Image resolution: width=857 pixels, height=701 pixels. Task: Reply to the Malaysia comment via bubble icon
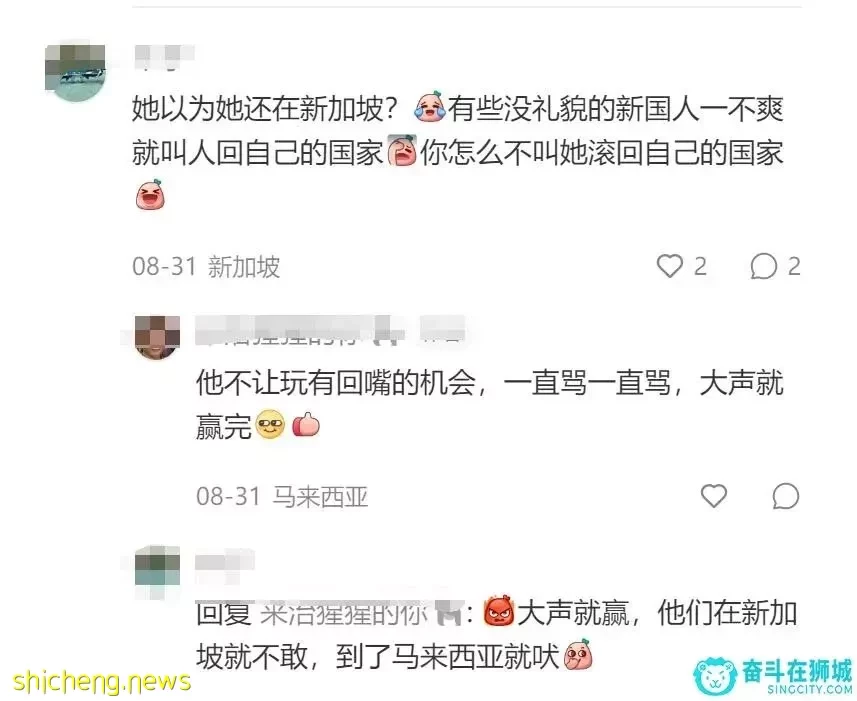pyautogui.click(x=786, y=496)
